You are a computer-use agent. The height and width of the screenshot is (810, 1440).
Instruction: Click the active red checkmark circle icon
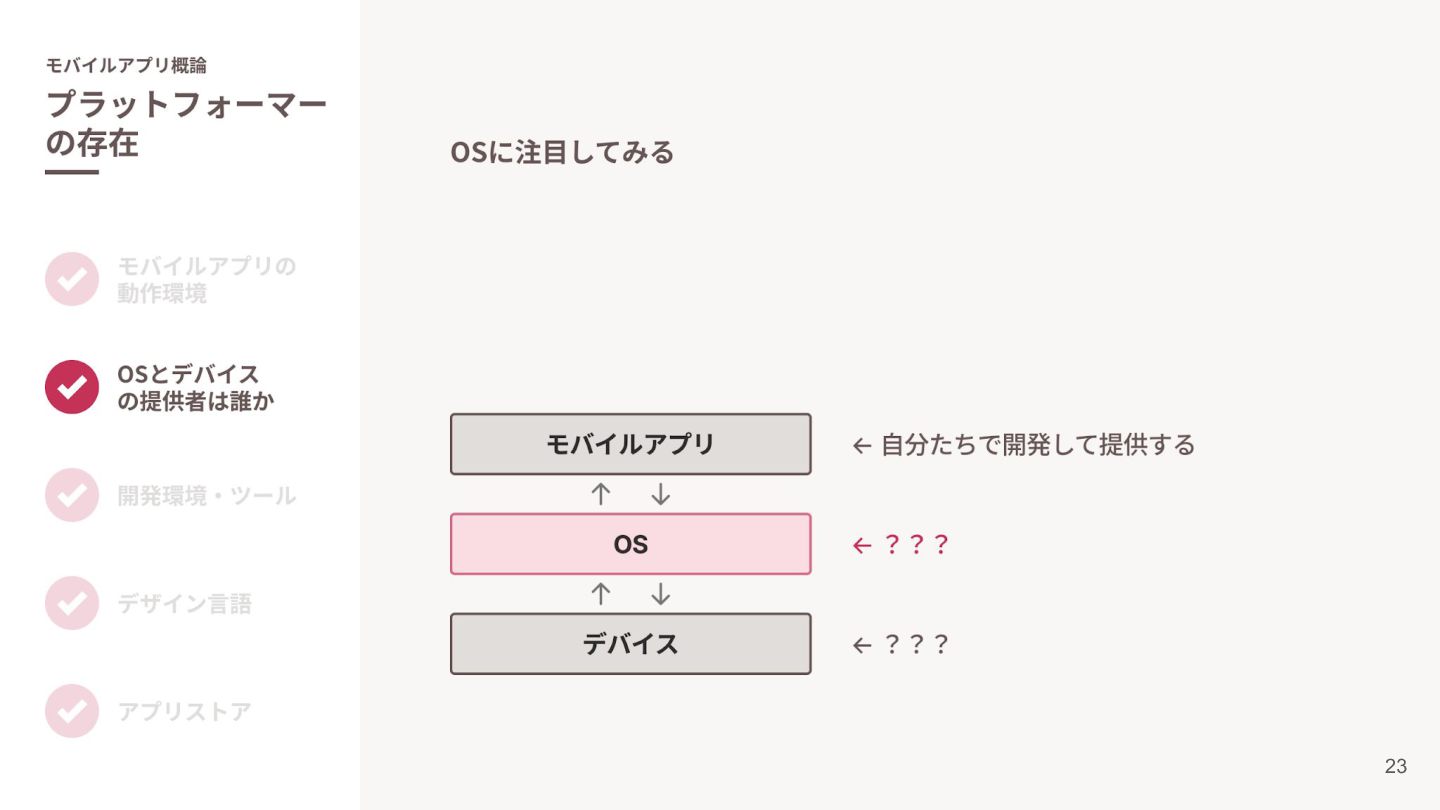(x=72, y=387)
